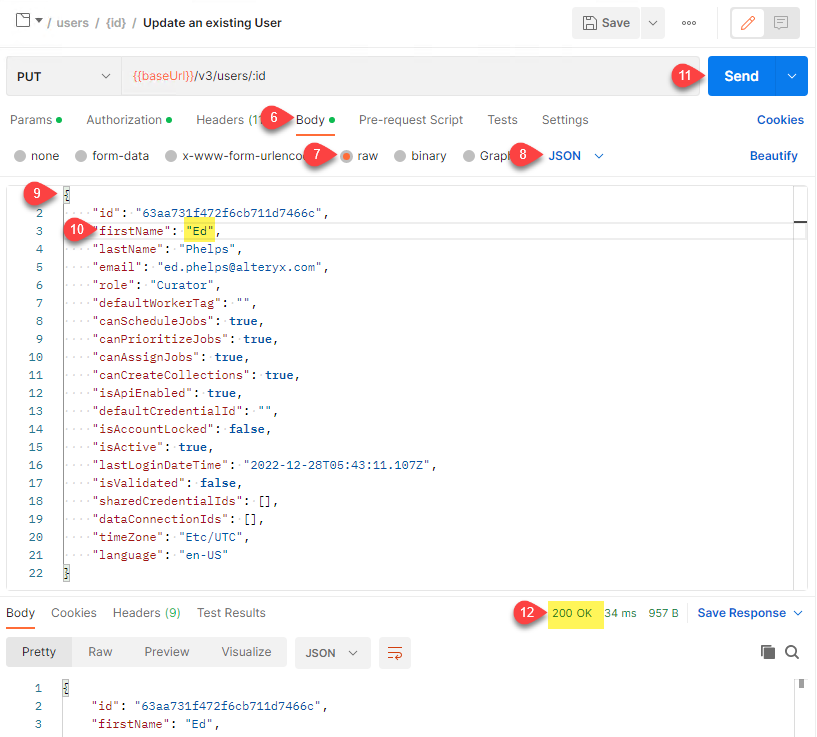
Task: Choose the binary body type
Action: pyautogui.click(x=398, y=155)
